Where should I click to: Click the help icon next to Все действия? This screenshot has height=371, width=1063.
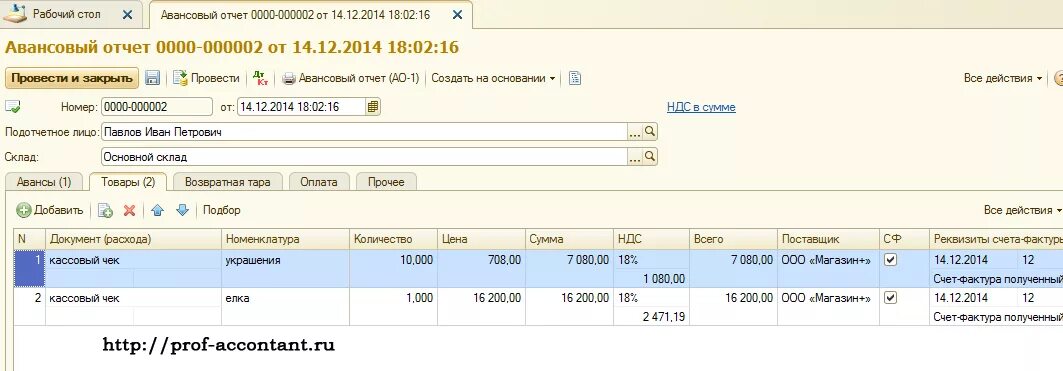pyautogui.click(x=1058, y=78)
